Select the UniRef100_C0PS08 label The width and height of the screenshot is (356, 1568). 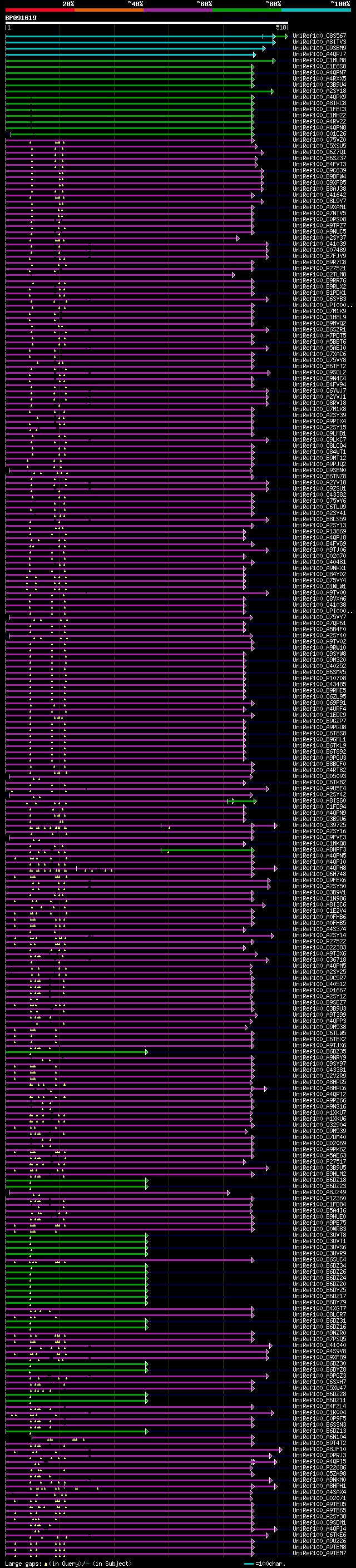pos(319,219)
